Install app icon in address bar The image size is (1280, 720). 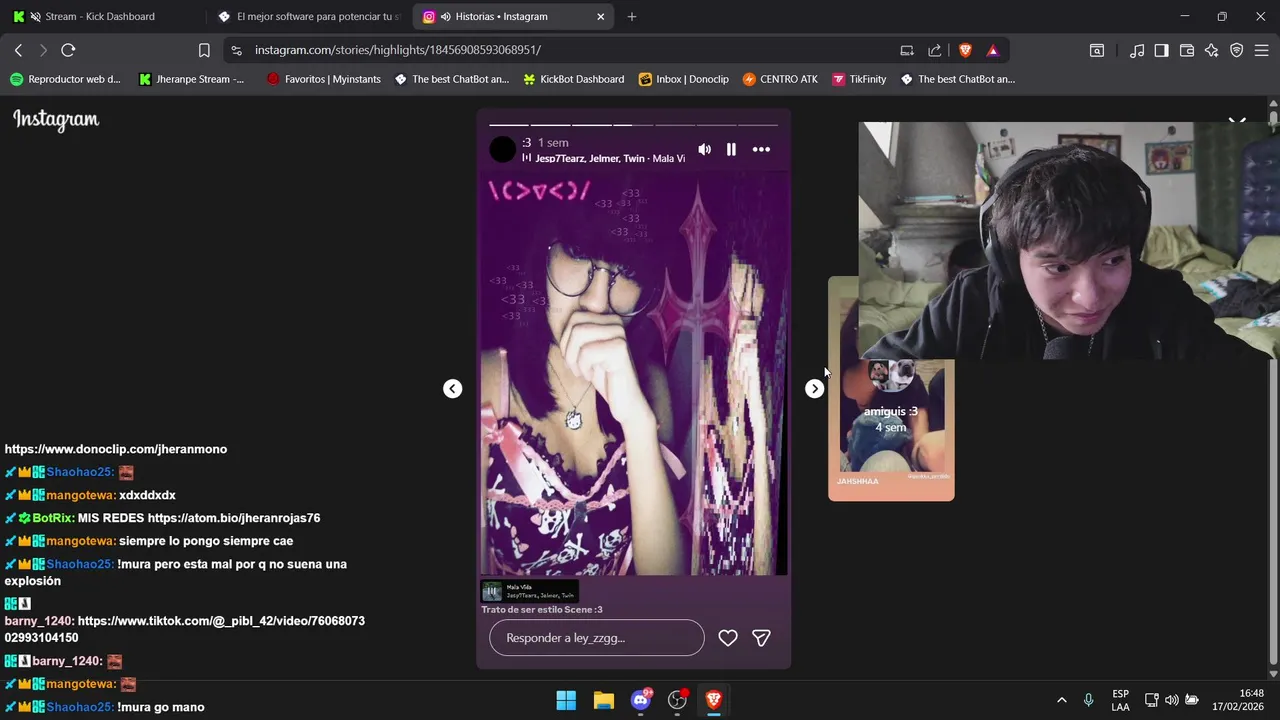(907, 50)
